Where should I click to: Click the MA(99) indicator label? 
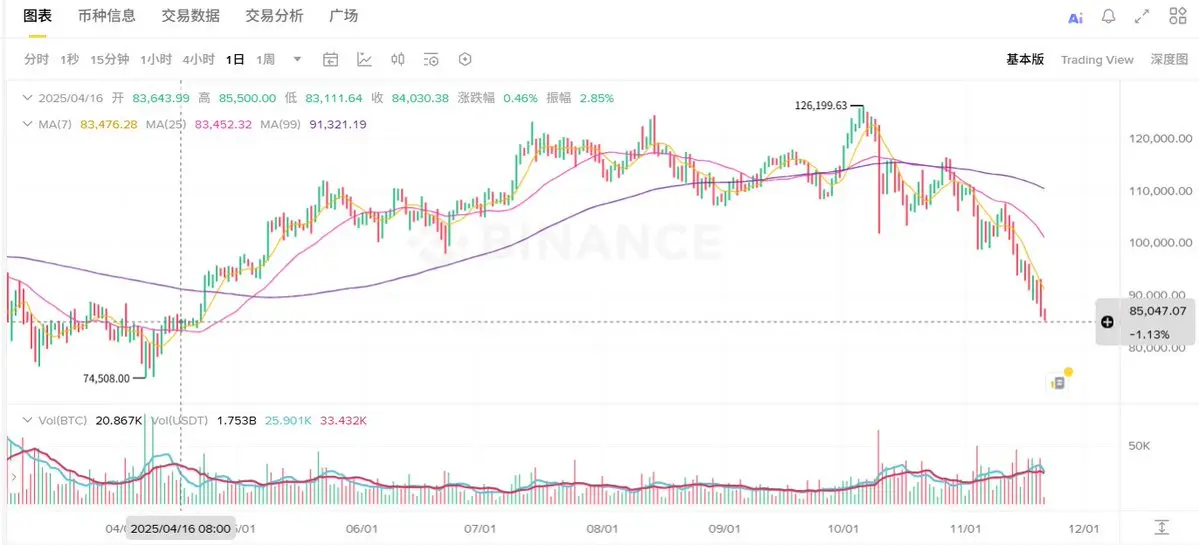click(x=281, y=124)
